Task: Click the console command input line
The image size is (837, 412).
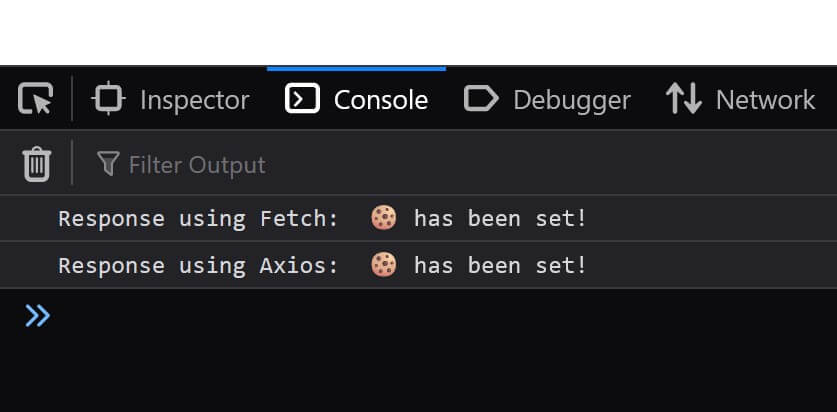Action: click(443, 316)
